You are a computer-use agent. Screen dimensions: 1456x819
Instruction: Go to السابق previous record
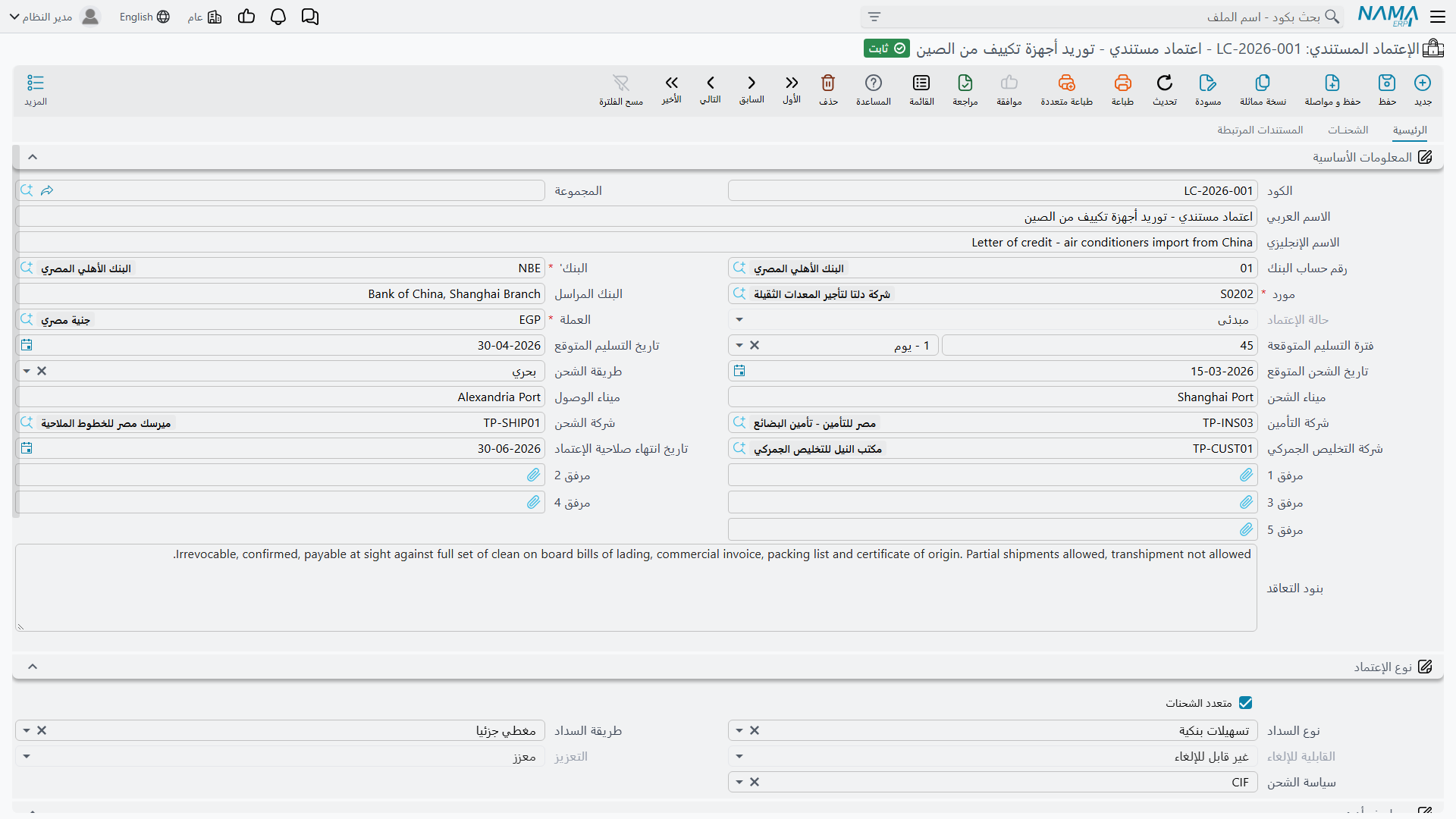pos(752,83)
